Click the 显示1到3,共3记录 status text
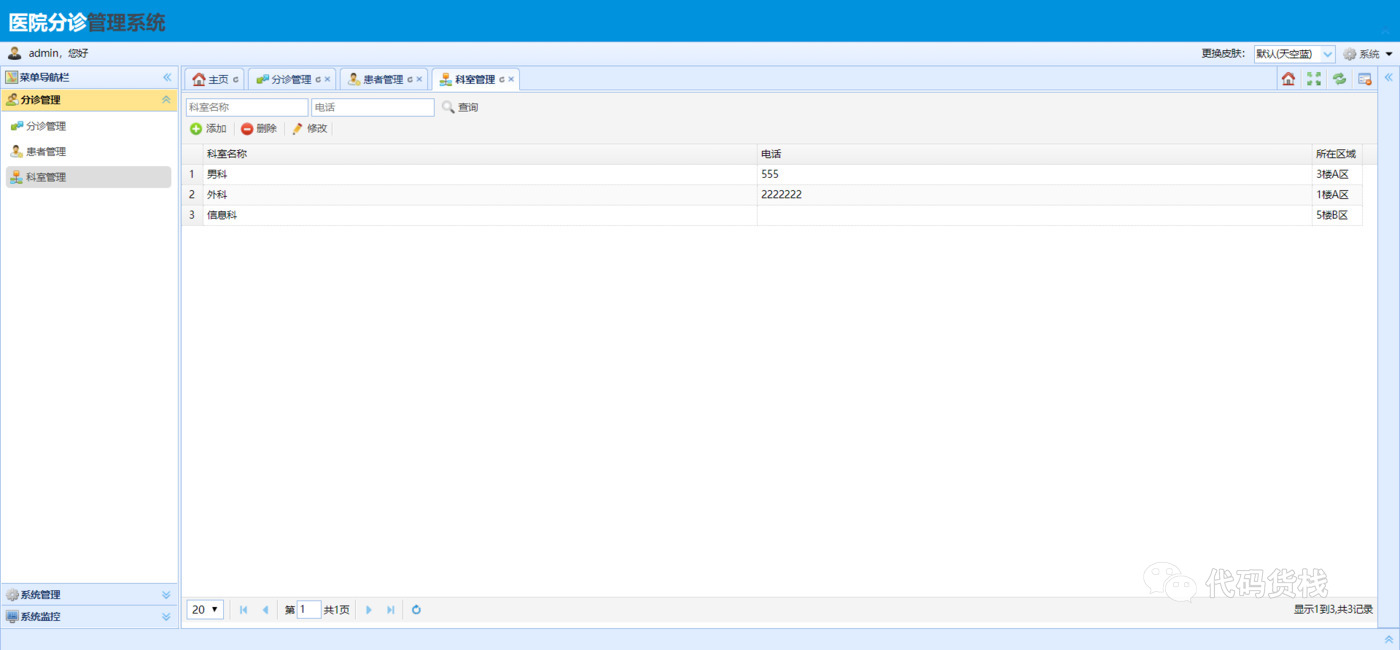Image resolution: width=1400 pixels, height=650 pixels. 1333,609
